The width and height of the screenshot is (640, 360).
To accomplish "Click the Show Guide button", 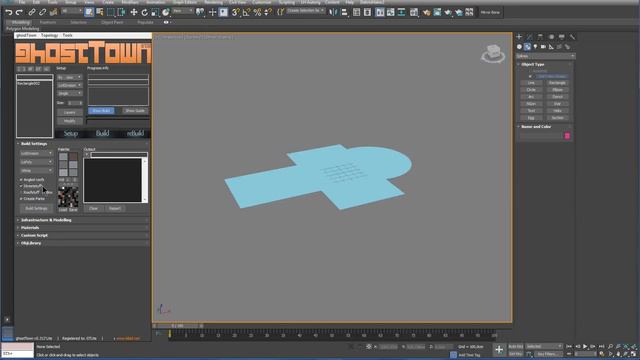I will [135, 111].
